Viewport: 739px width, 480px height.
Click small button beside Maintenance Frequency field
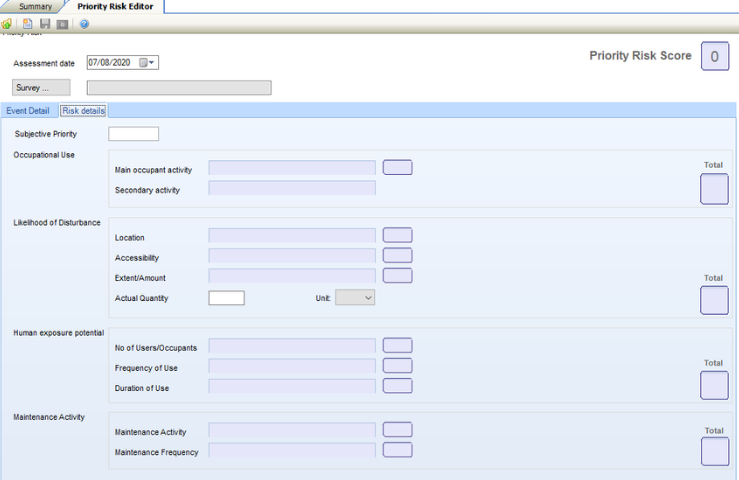[397, 450]
